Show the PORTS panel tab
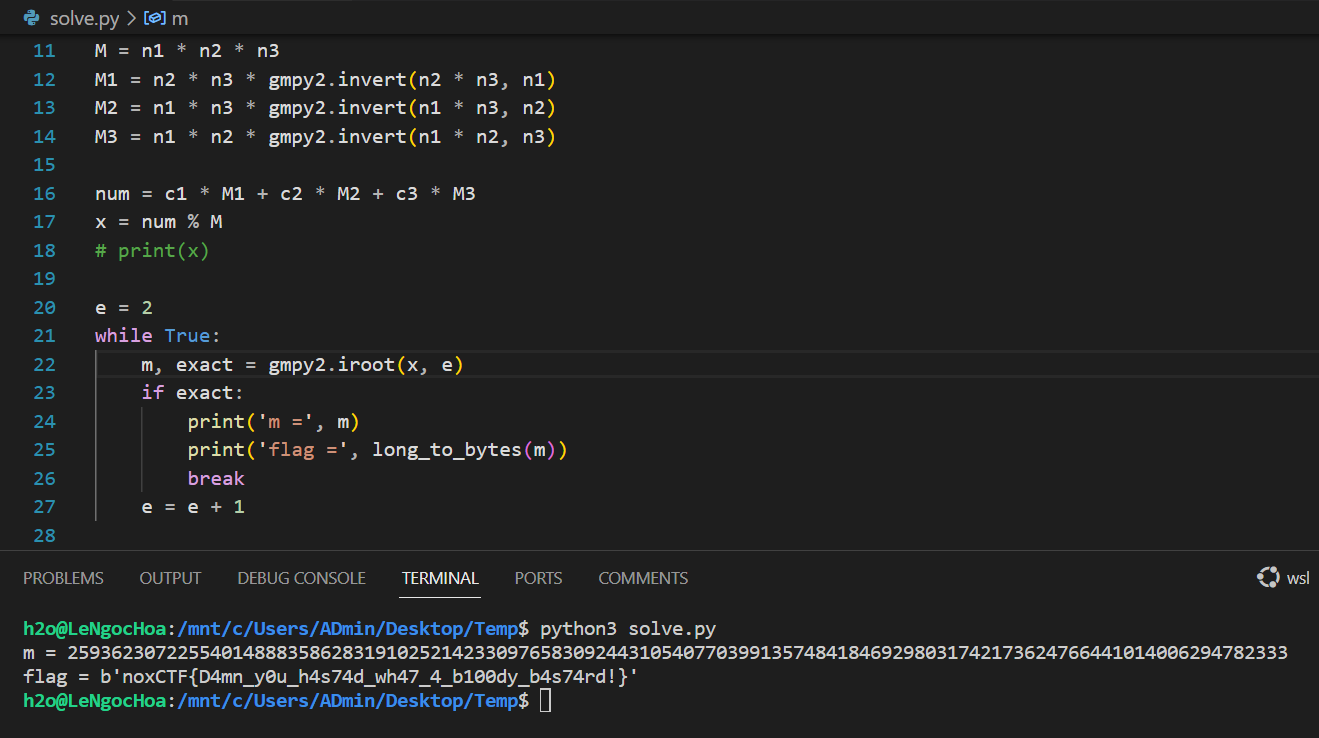The width and height of the screenshot is (1319, 738). click(538, 578)
